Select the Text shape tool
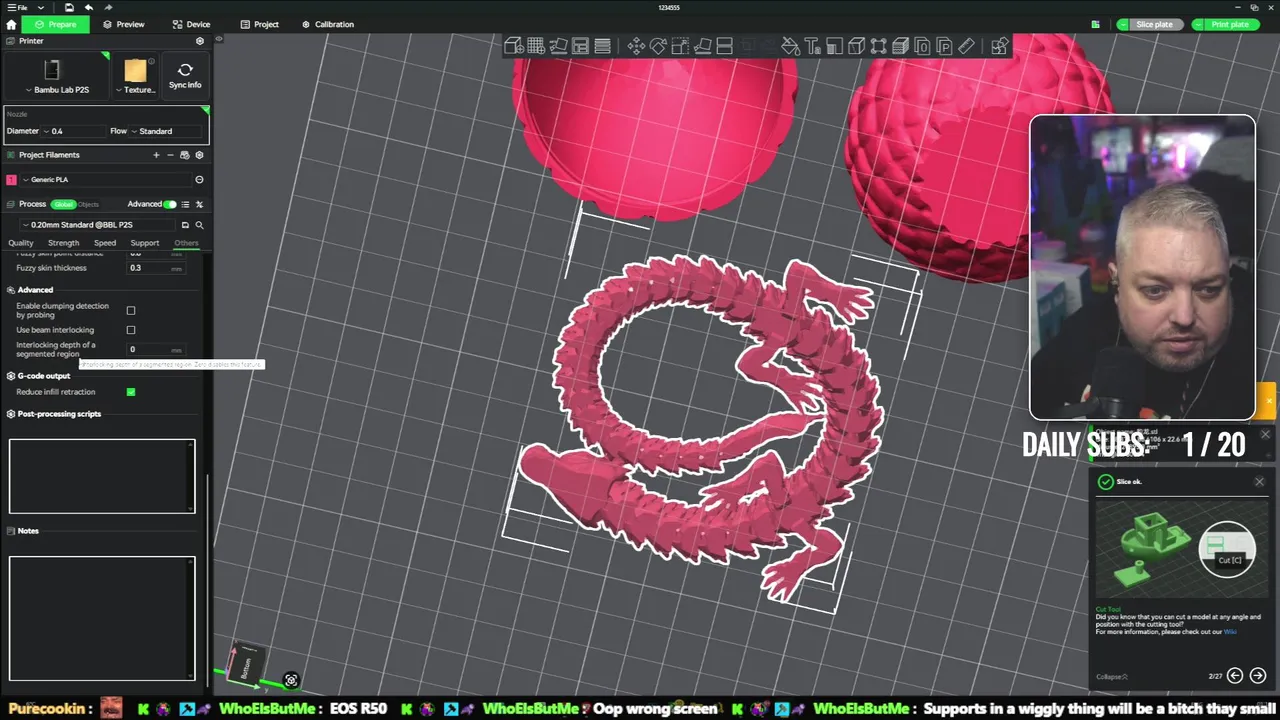 click(813, 46)
